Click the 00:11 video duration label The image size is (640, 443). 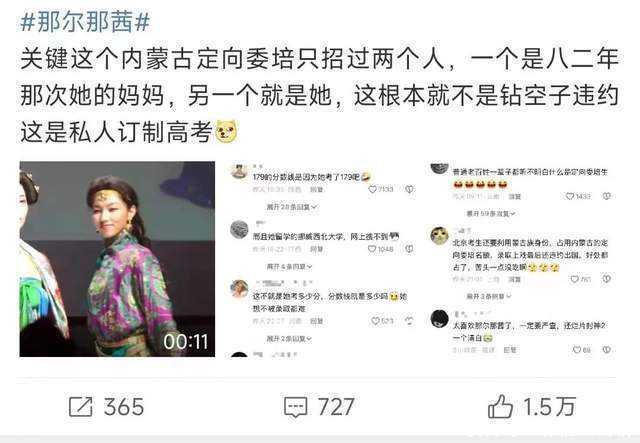click(186, 342)
